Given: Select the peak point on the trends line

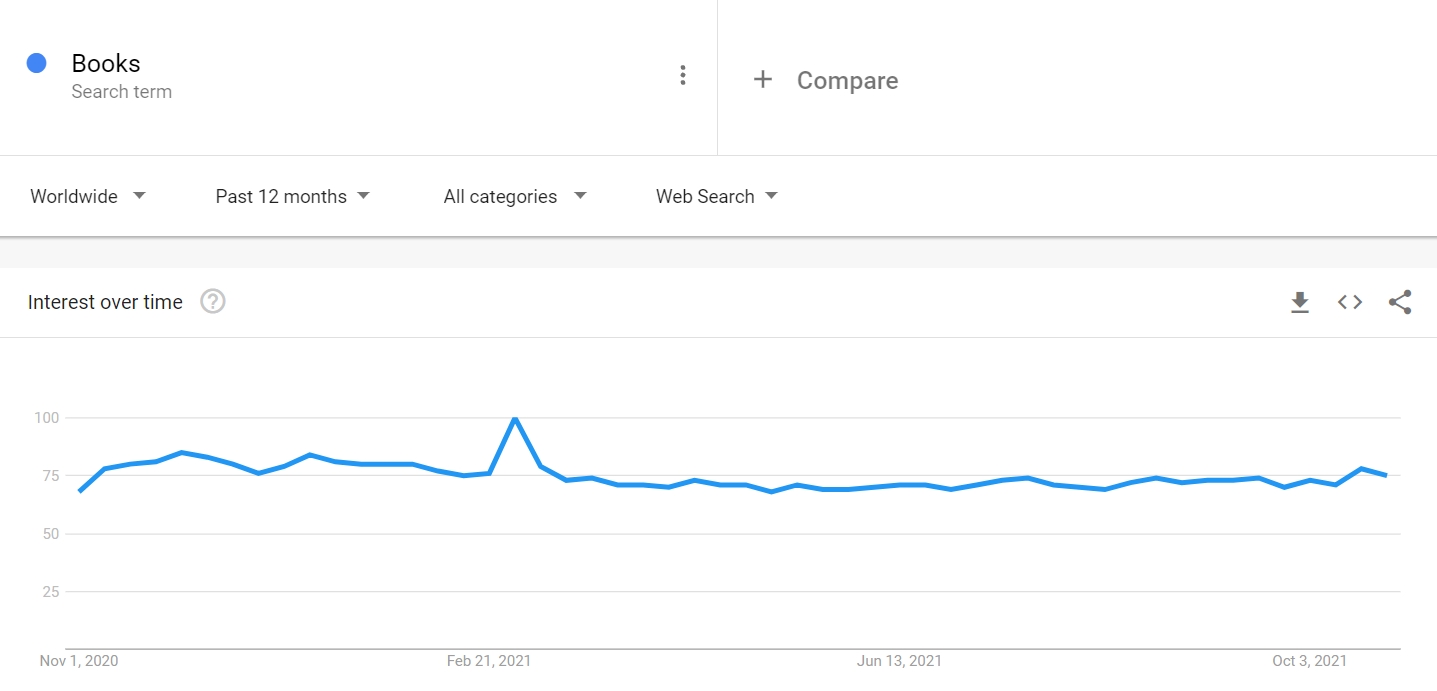Looking at the screenshot, I should coord(515,419).
